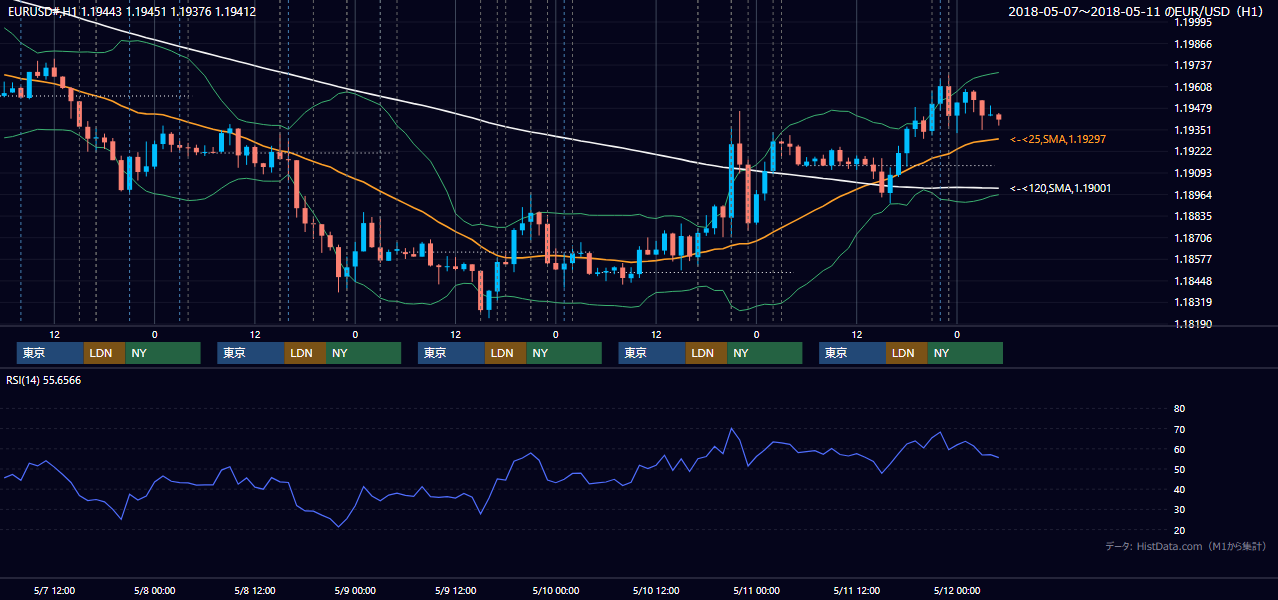Click price axis value 1.18190
The height and width of the screenshot is (600, 1278).
(x=1193, y=324)
